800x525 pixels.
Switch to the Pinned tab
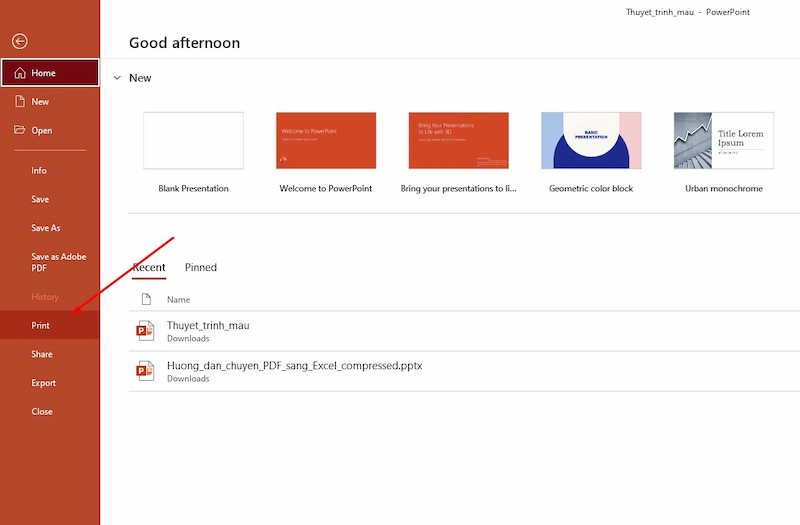(201, 267)
